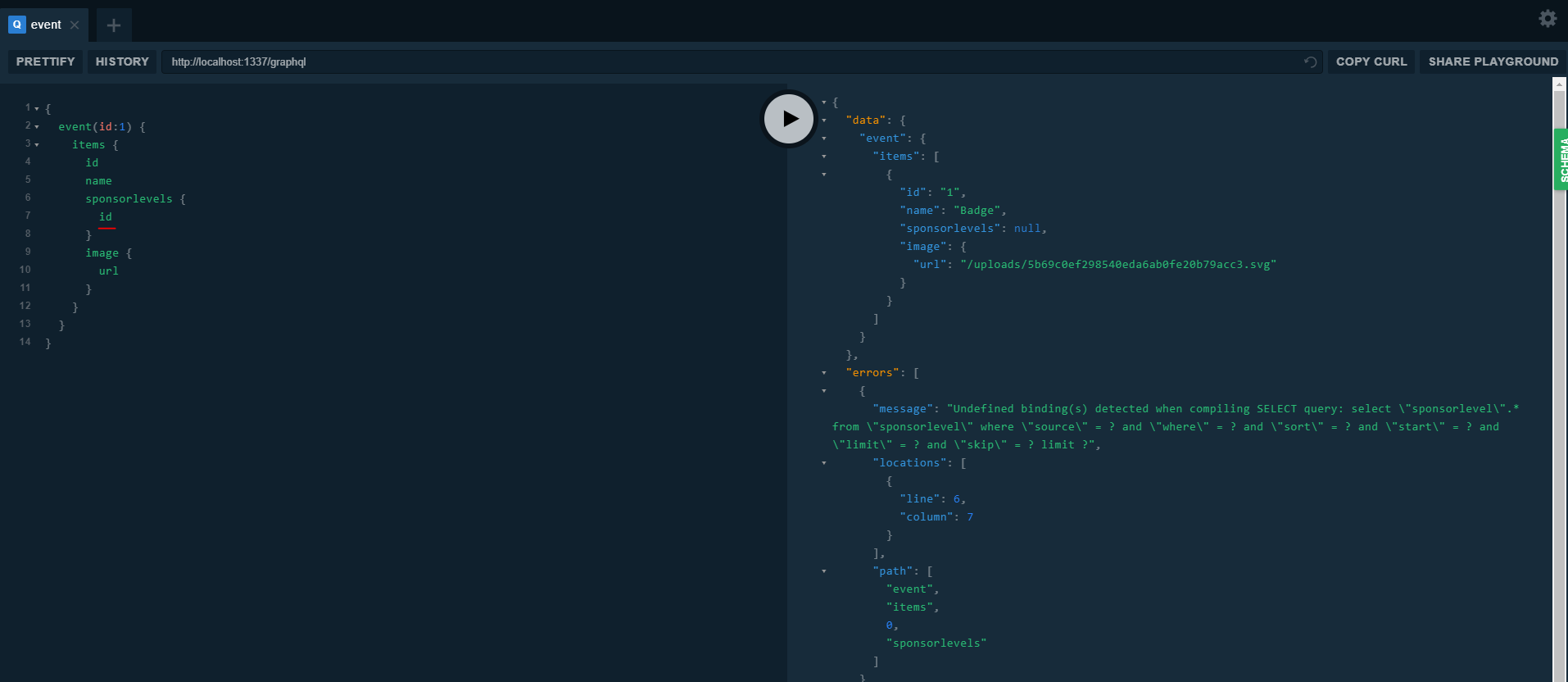
Task: Click the "message" key in errors
Action: click(x=903, y=409)
